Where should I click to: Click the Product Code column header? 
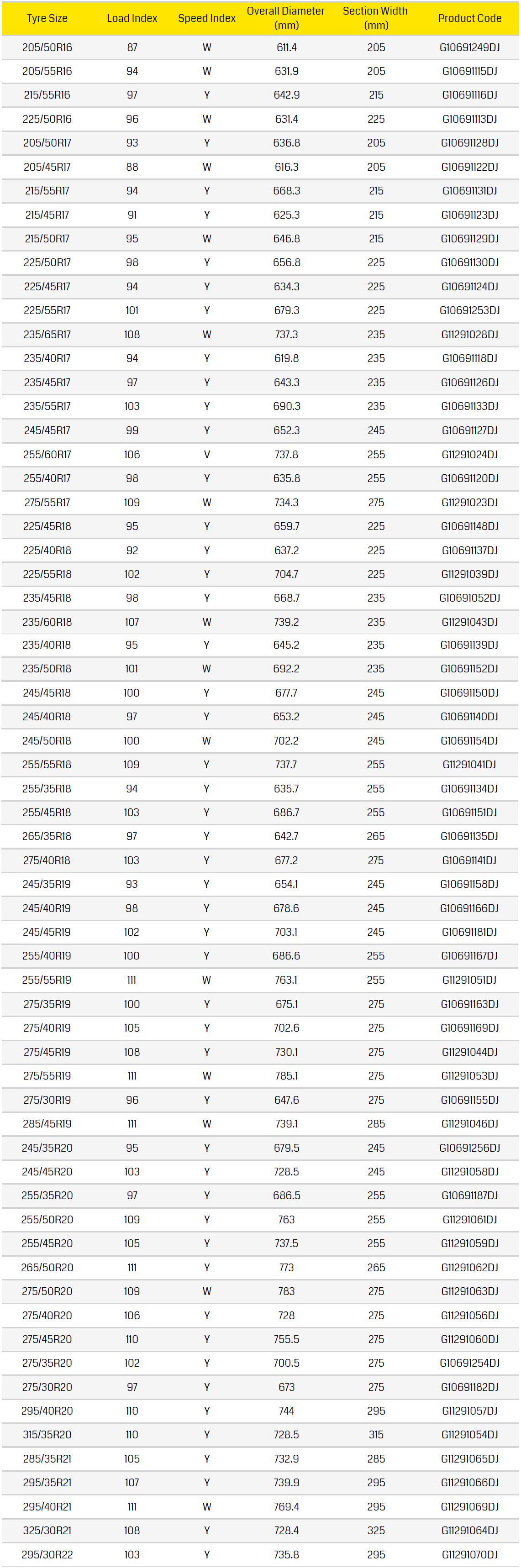pos(469,18)
